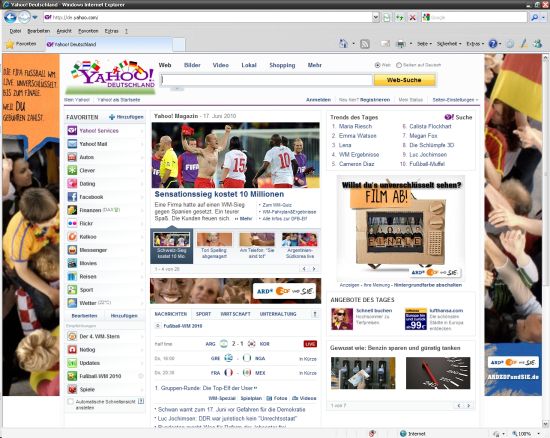This screenshot has width=550, height=438.
Task: Open the Favoriten menu in menu bar
Action: [x=88, y=31]
